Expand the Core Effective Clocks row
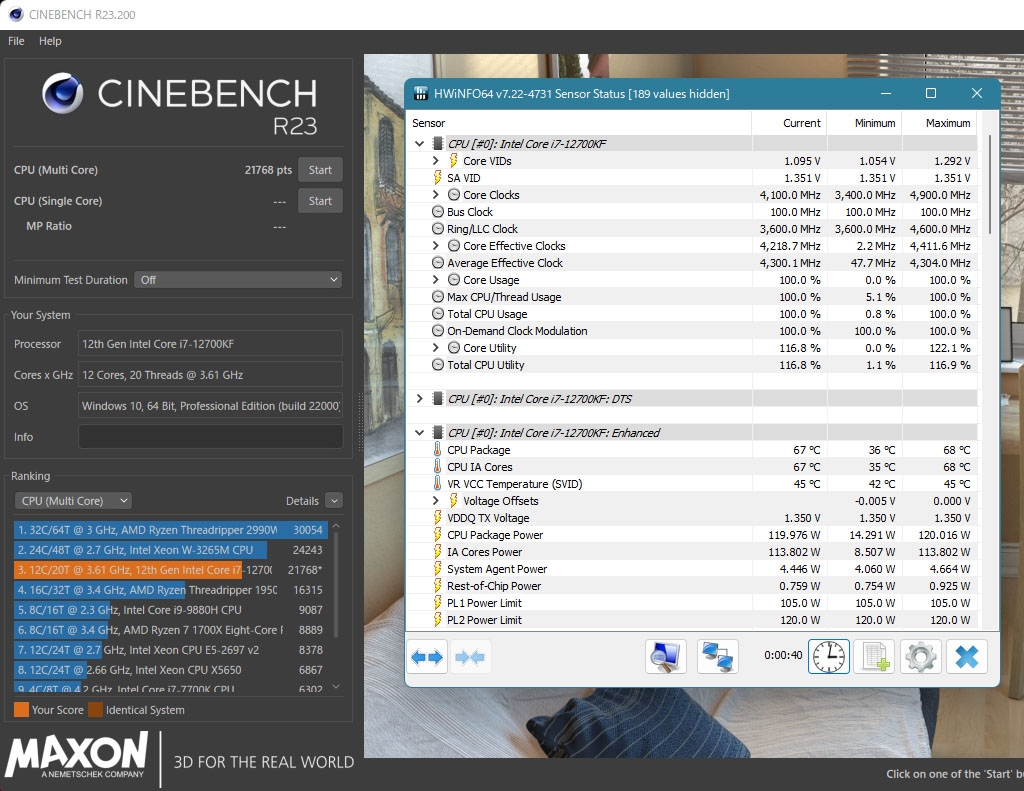1024x791 pixels. [436, 246]
